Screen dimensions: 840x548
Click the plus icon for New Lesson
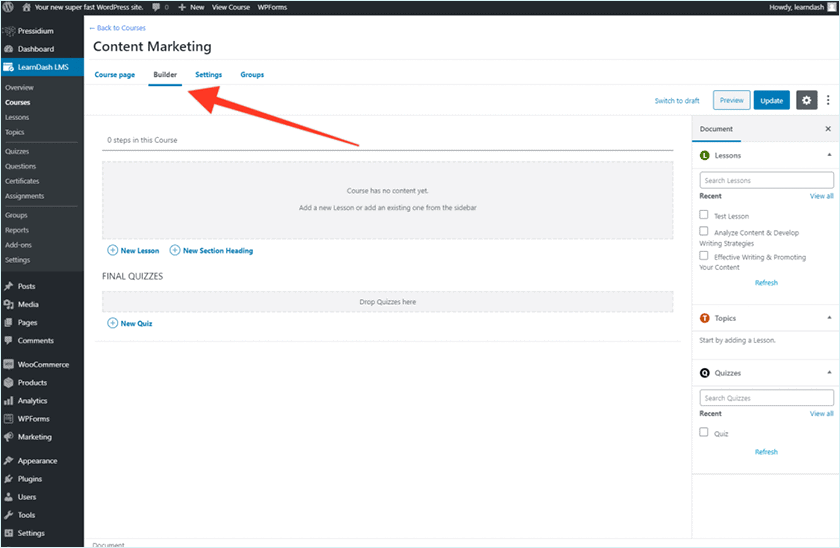coord(112,250)
